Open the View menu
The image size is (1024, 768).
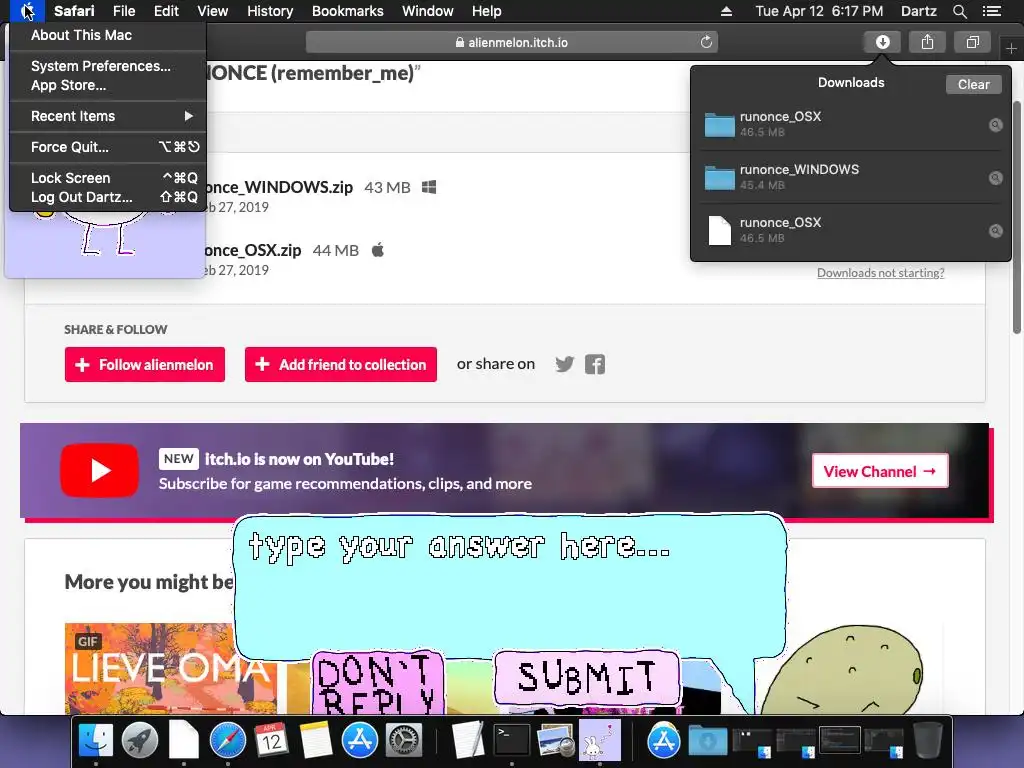coord(212,11)
